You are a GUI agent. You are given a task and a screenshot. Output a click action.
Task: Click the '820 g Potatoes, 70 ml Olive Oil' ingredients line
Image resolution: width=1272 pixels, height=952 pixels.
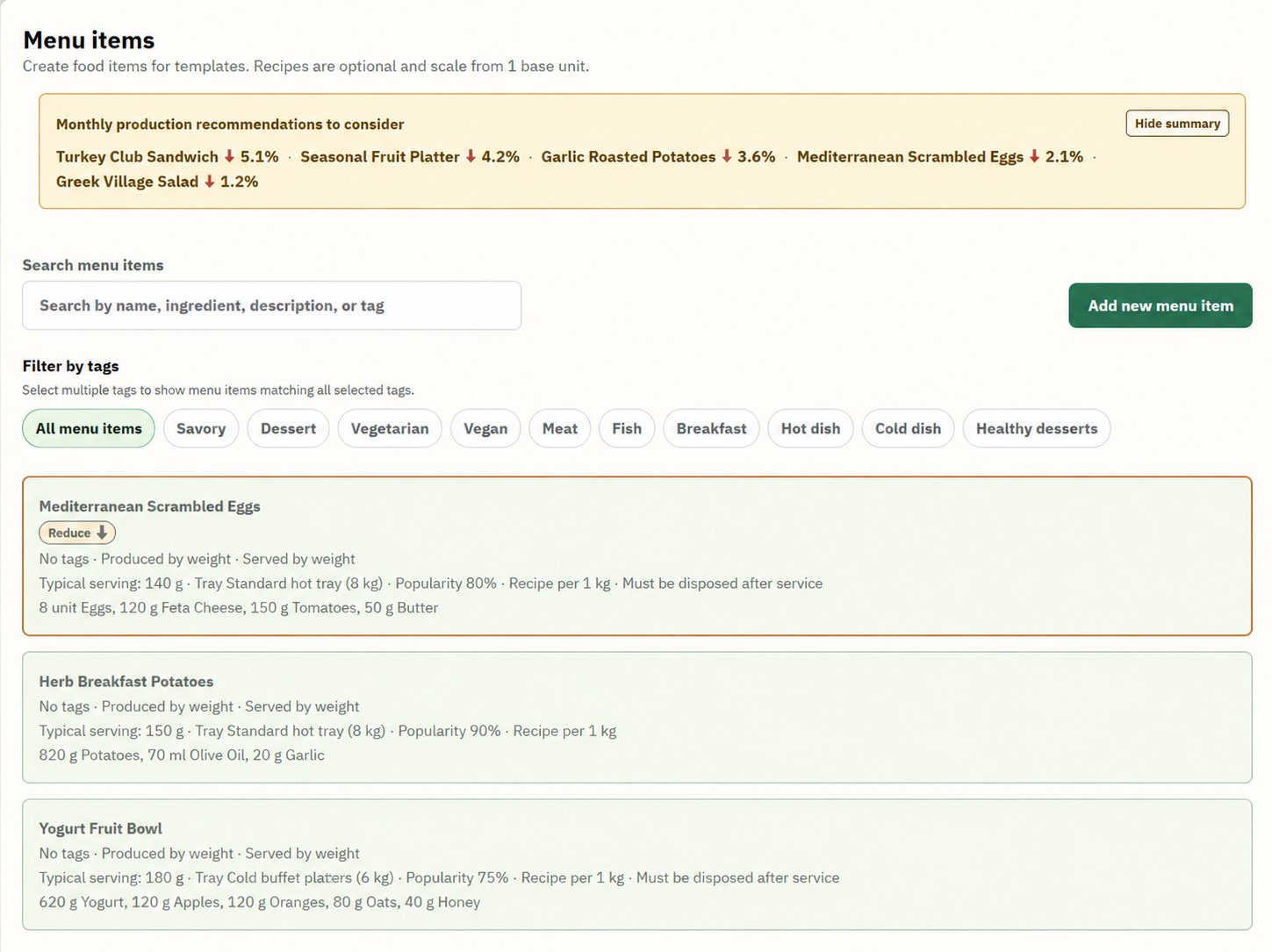tap(182, 755)
